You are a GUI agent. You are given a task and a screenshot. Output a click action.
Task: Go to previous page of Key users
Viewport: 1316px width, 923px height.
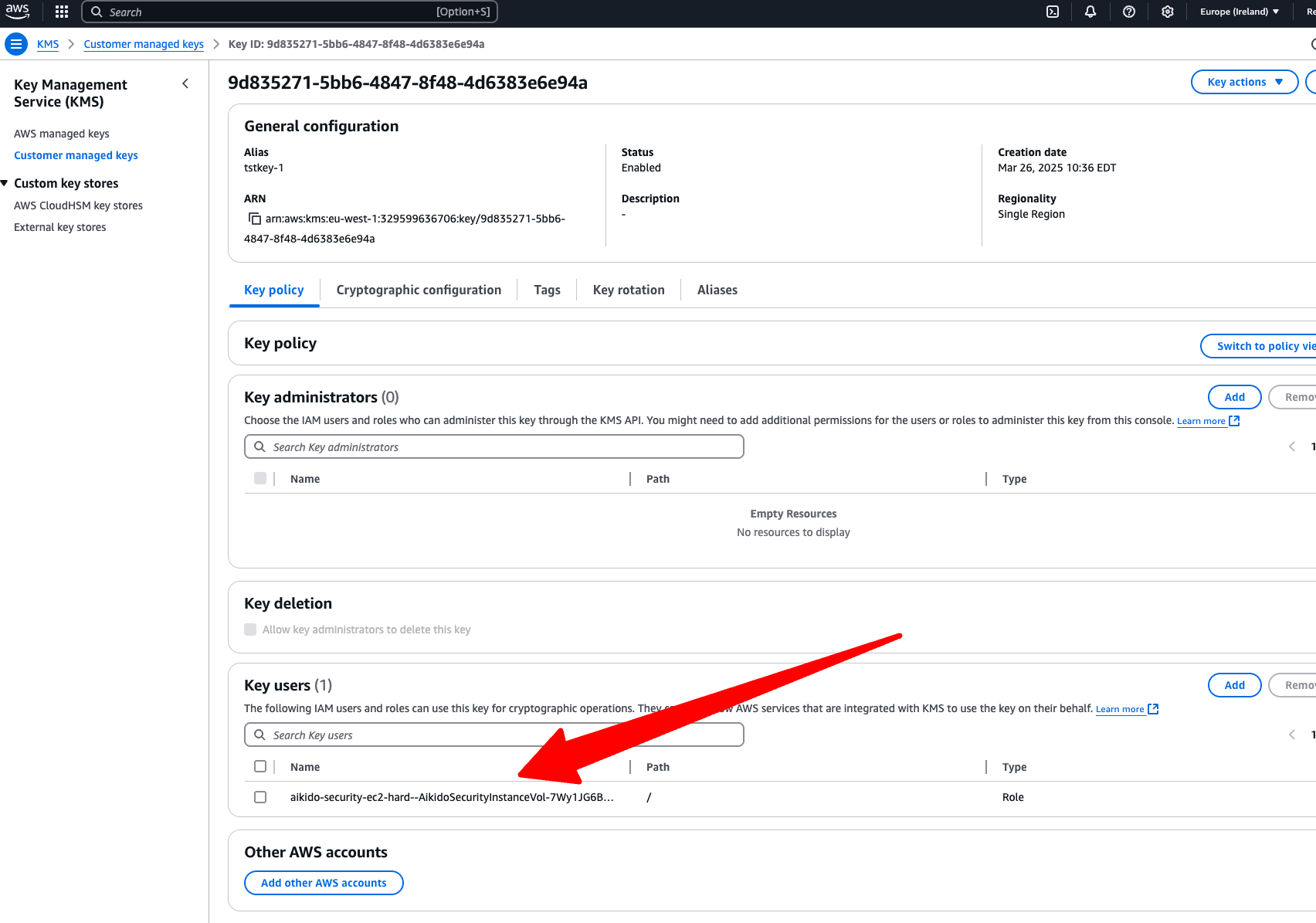(x=1292, y=735)
